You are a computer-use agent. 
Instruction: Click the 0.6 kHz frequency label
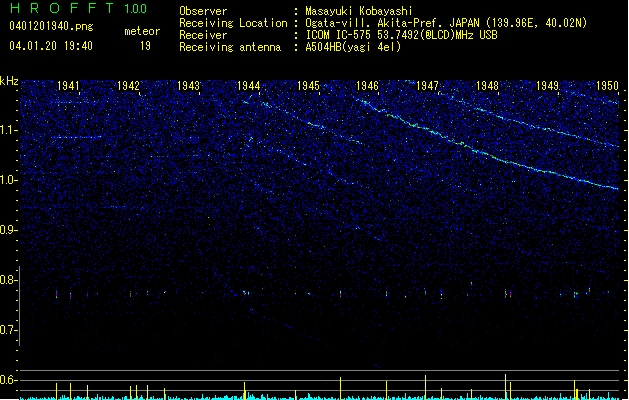click(x=8, y=380)
